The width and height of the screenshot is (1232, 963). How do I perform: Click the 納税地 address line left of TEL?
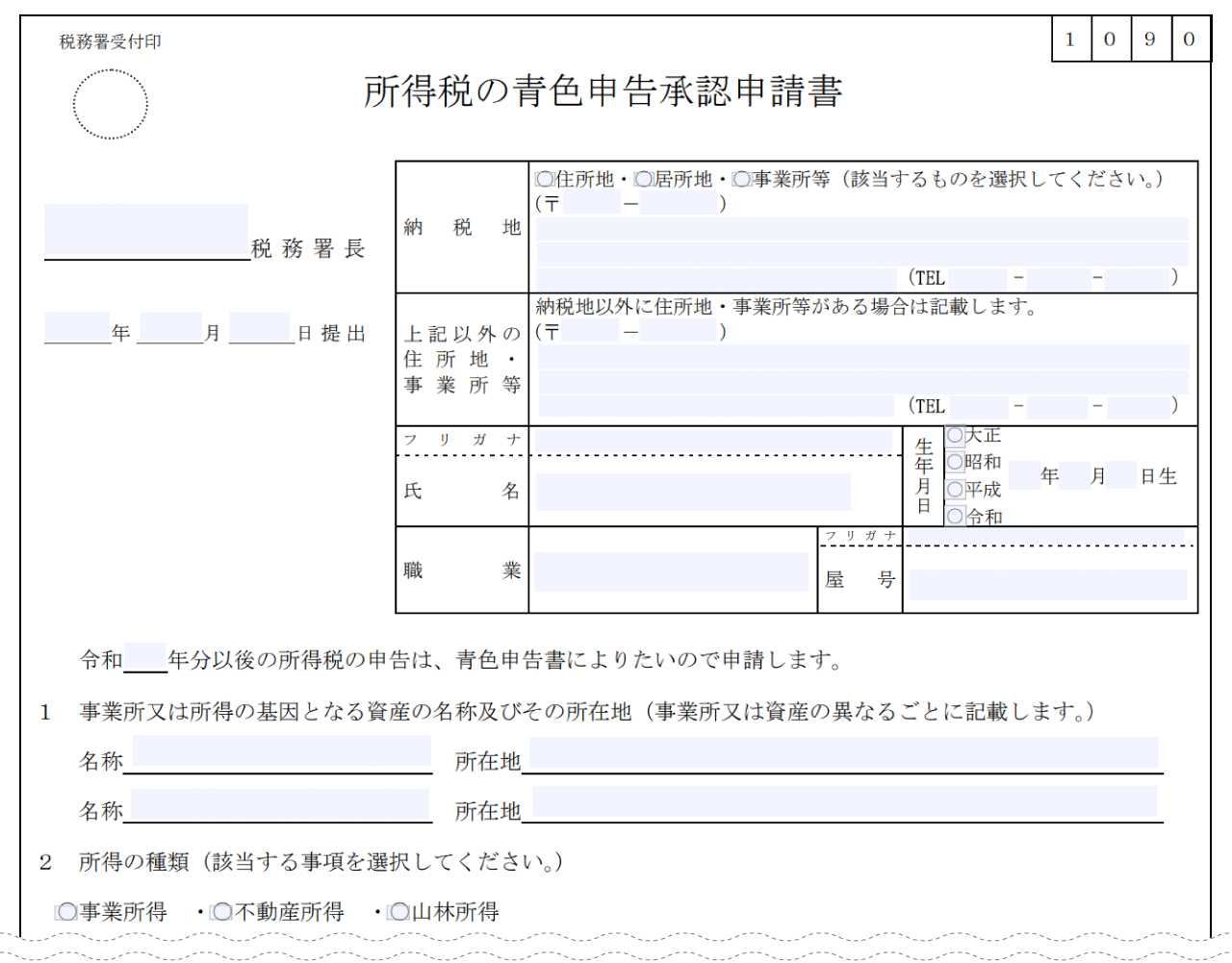click(717, 278)
